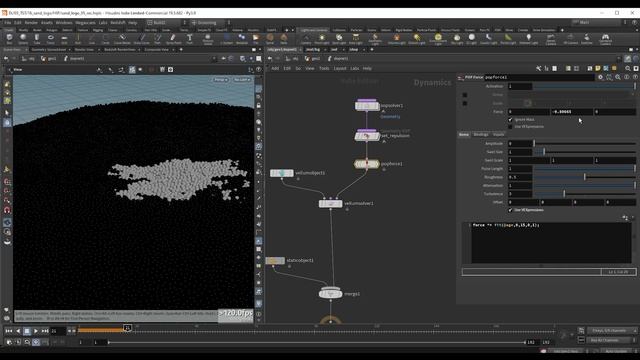Click the Sky Light shelf tool
640x360 pixels.
pos(457,38)
